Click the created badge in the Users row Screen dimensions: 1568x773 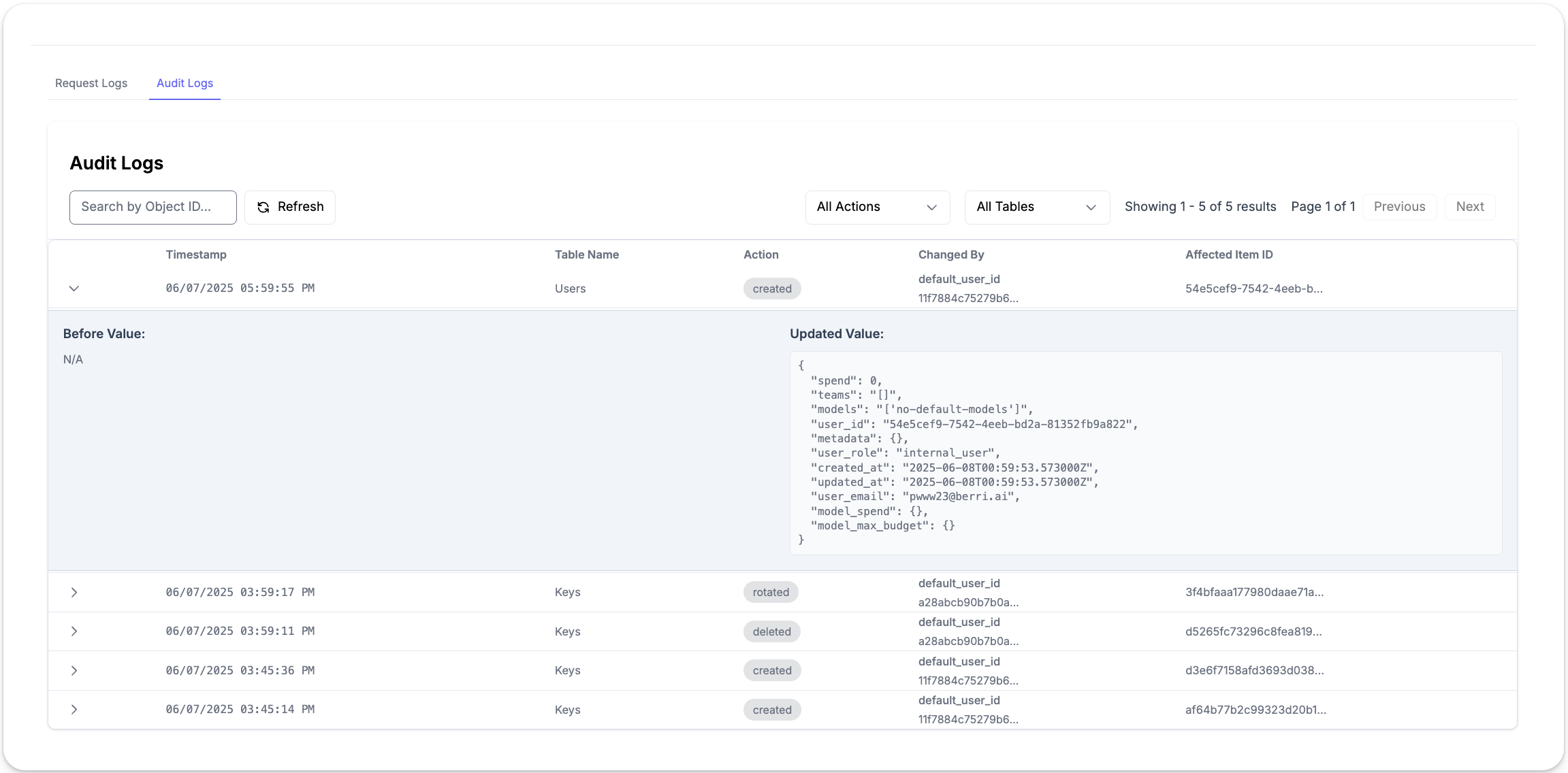pos(772,289)
